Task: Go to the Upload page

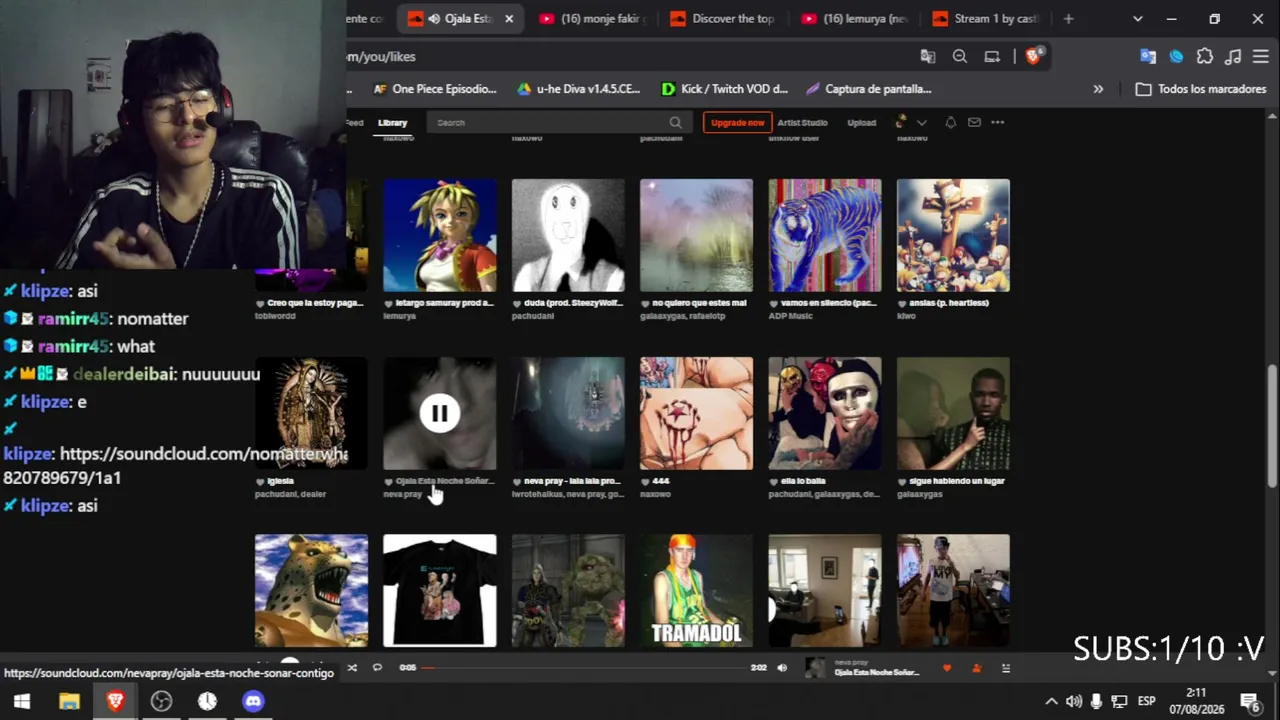Action: (861, 123)
